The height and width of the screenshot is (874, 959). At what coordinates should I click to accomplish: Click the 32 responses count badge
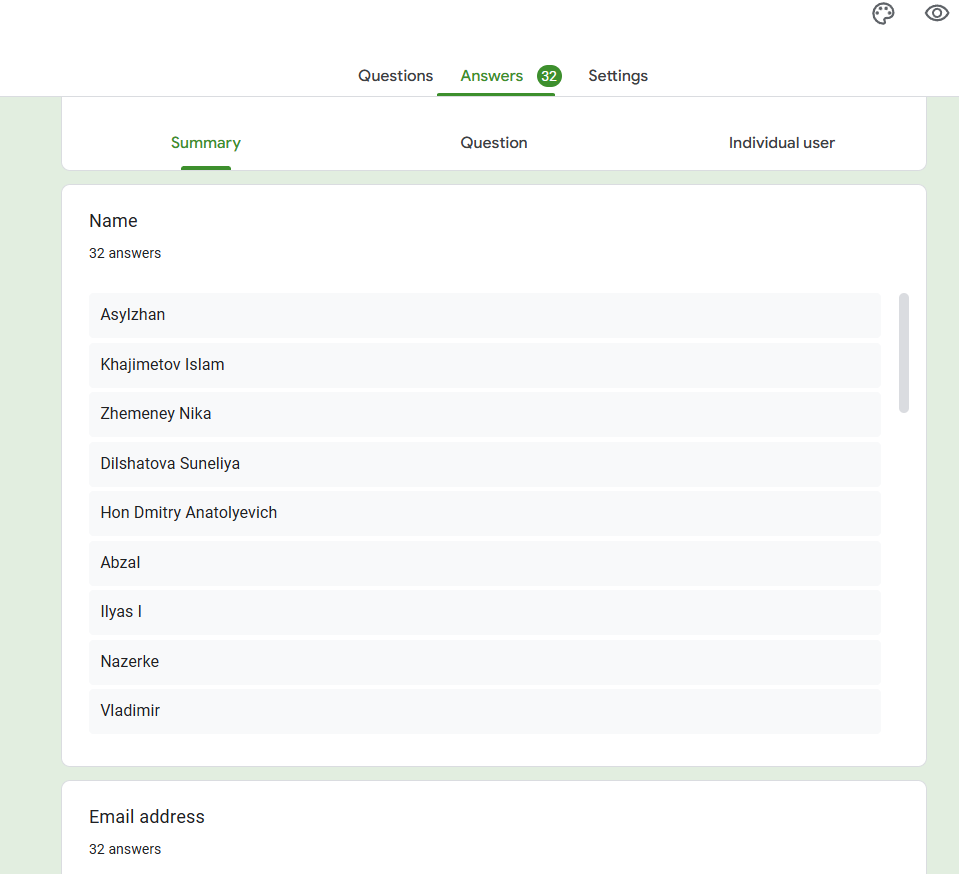(x=549, y=76)
